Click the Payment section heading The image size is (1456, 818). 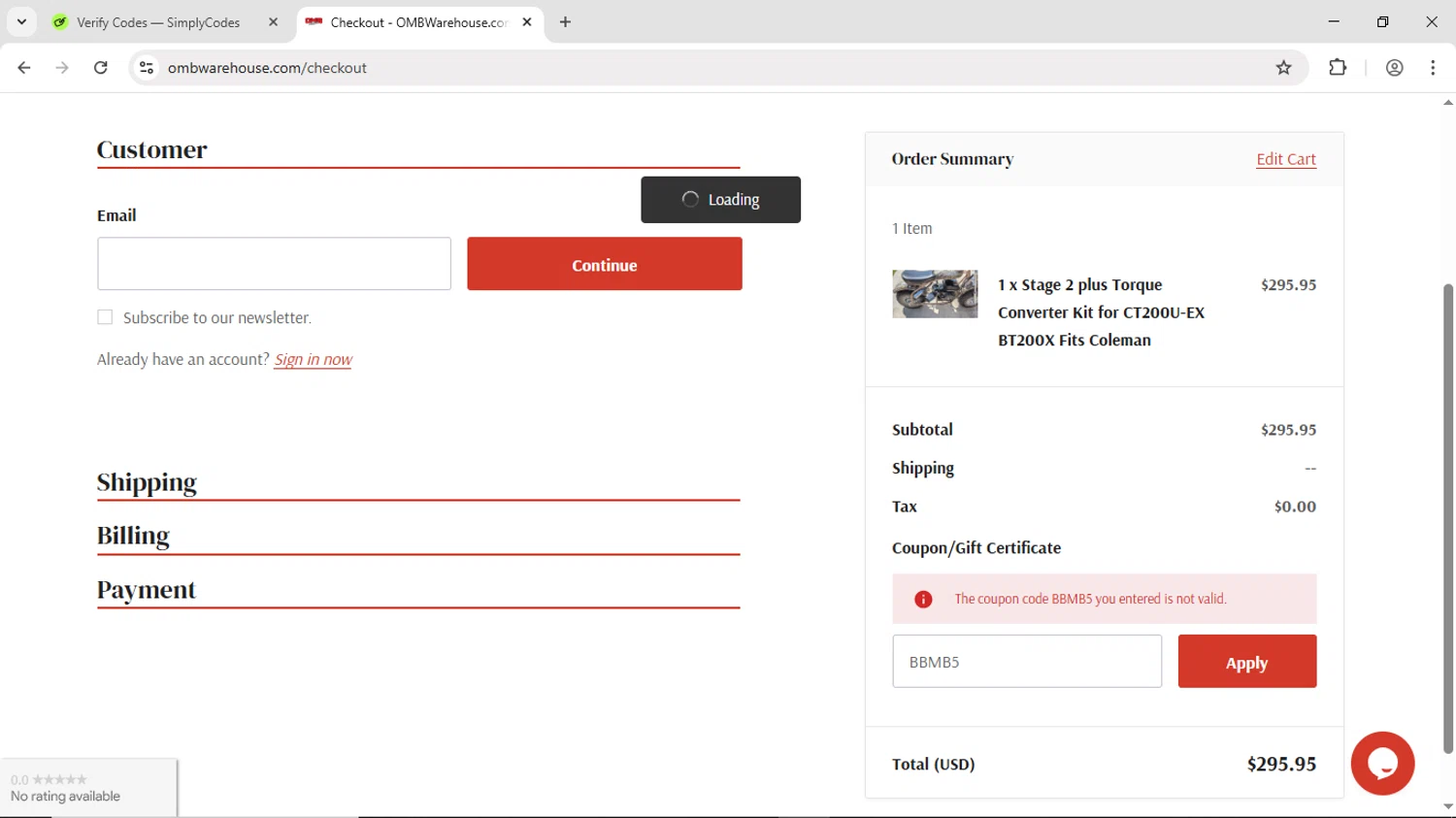[x=147, y=590]
